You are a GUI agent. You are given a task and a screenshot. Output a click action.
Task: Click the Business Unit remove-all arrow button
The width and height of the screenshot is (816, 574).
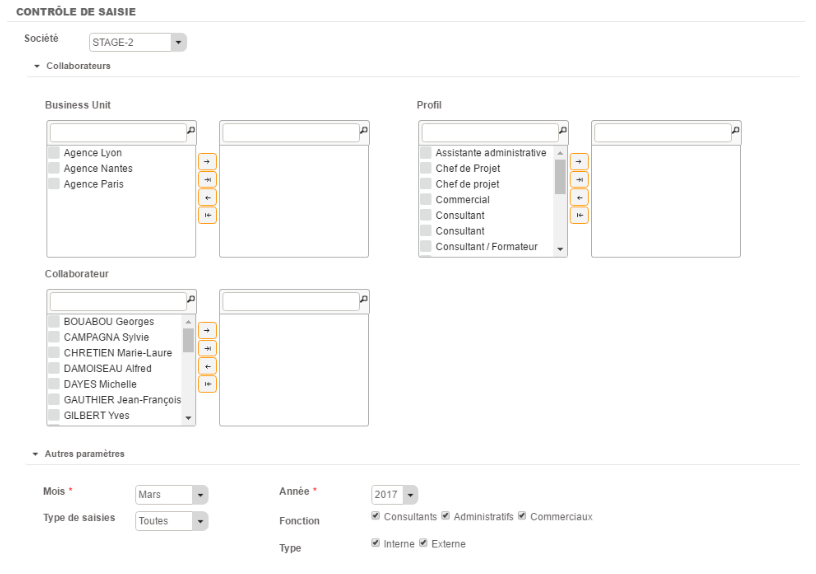click(207, 215)
